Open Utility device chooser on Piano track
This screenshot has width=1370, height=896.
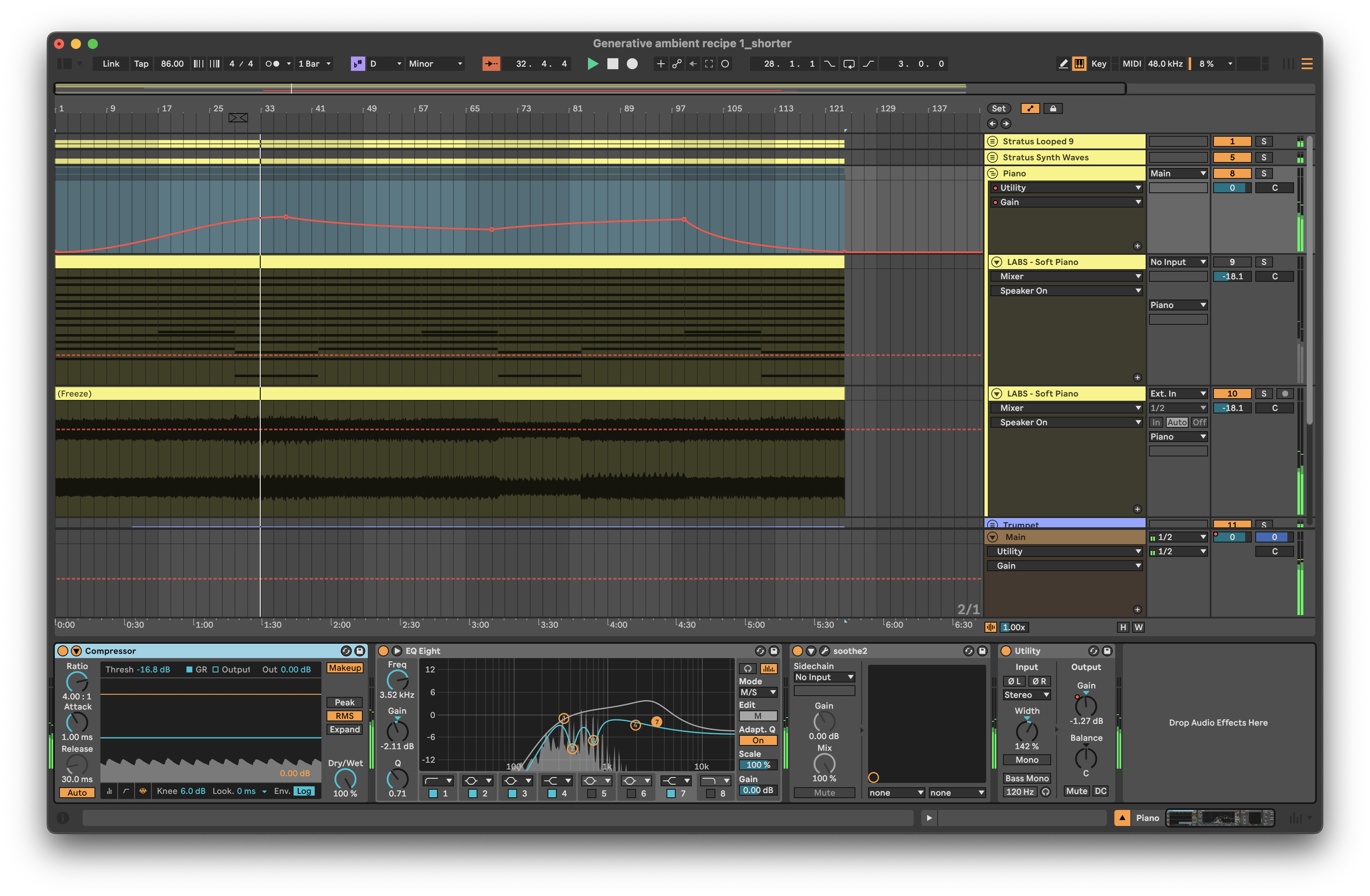click(x=1066, y=188)
